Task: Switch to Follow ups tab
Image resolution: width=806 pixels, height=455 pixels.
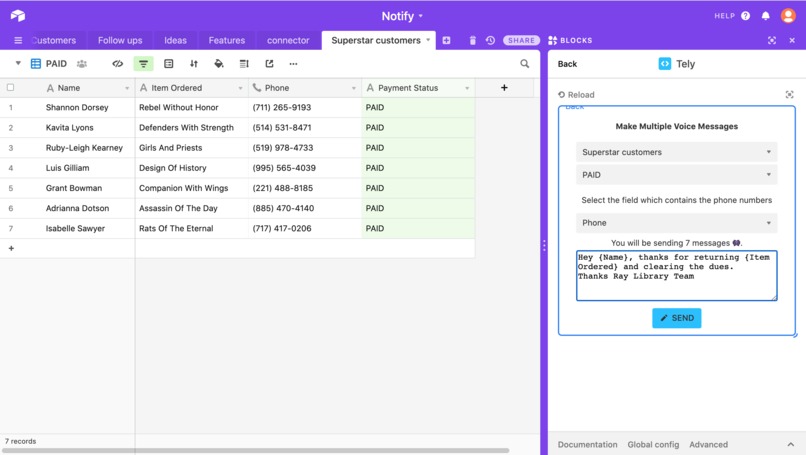Action: (120, 40)
